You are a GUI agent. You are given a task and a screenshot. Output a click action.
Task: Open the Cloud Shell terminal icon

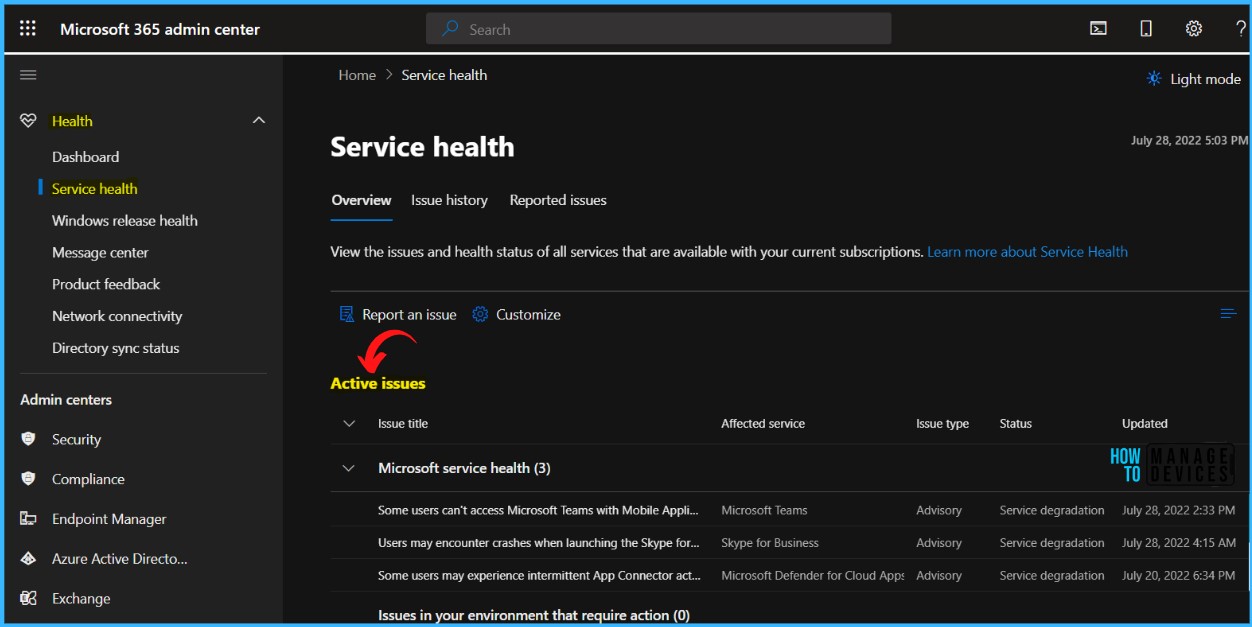1098,29
